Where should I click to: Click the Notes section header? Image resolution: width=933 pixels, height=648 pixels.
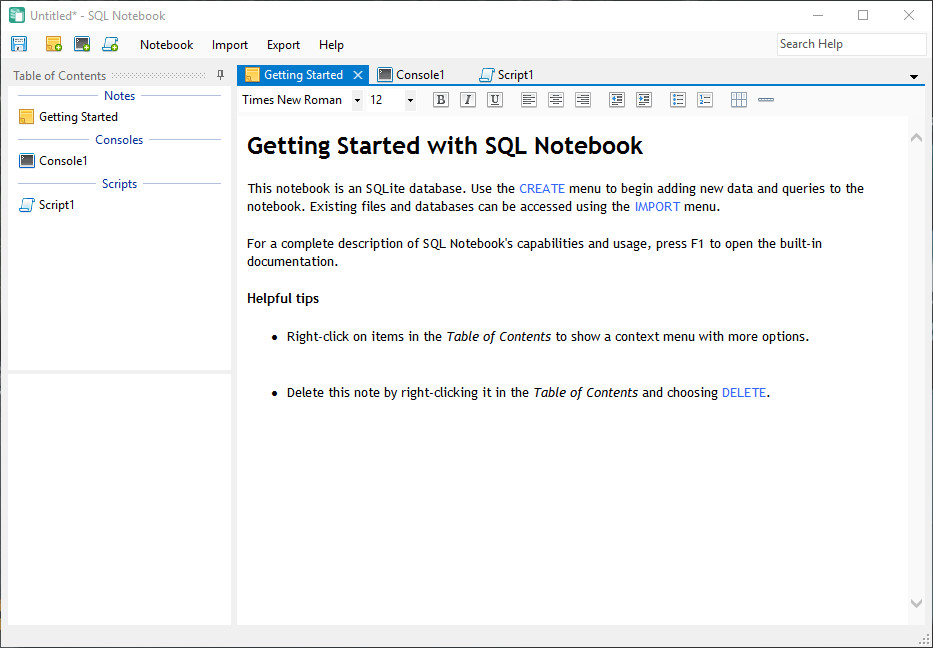tap(120, 96)
